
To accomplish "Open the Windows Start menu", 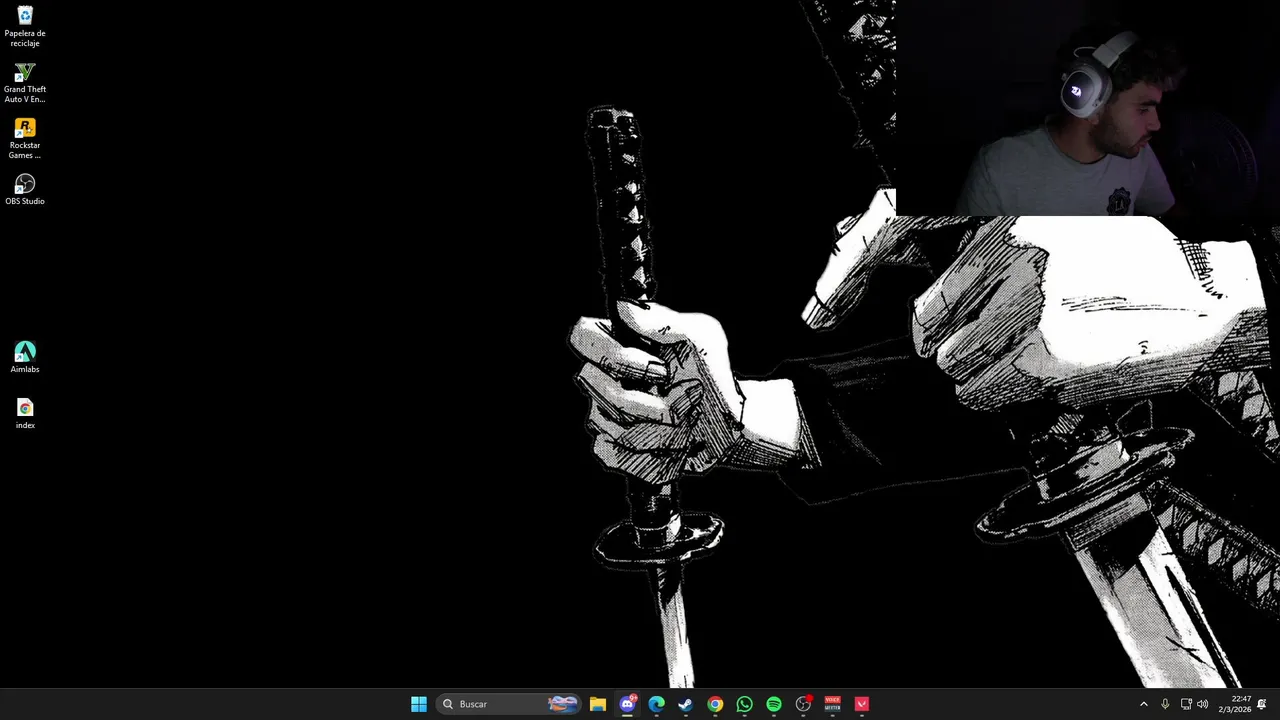I will [x=419, y=704].
